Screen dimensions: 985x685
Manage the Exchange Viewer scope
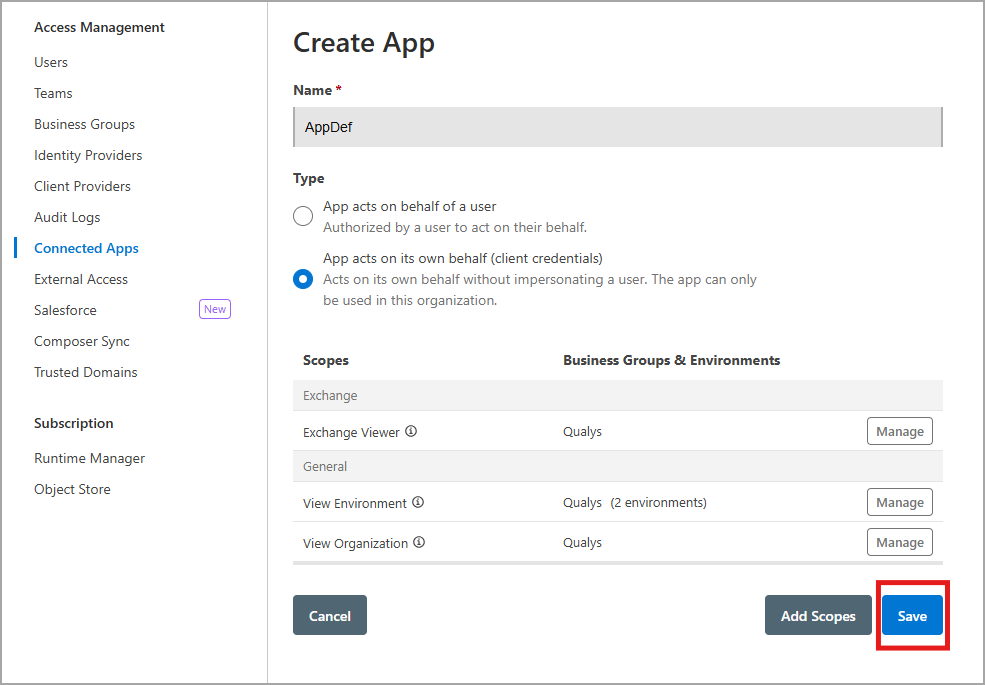[x=899, y=431]
